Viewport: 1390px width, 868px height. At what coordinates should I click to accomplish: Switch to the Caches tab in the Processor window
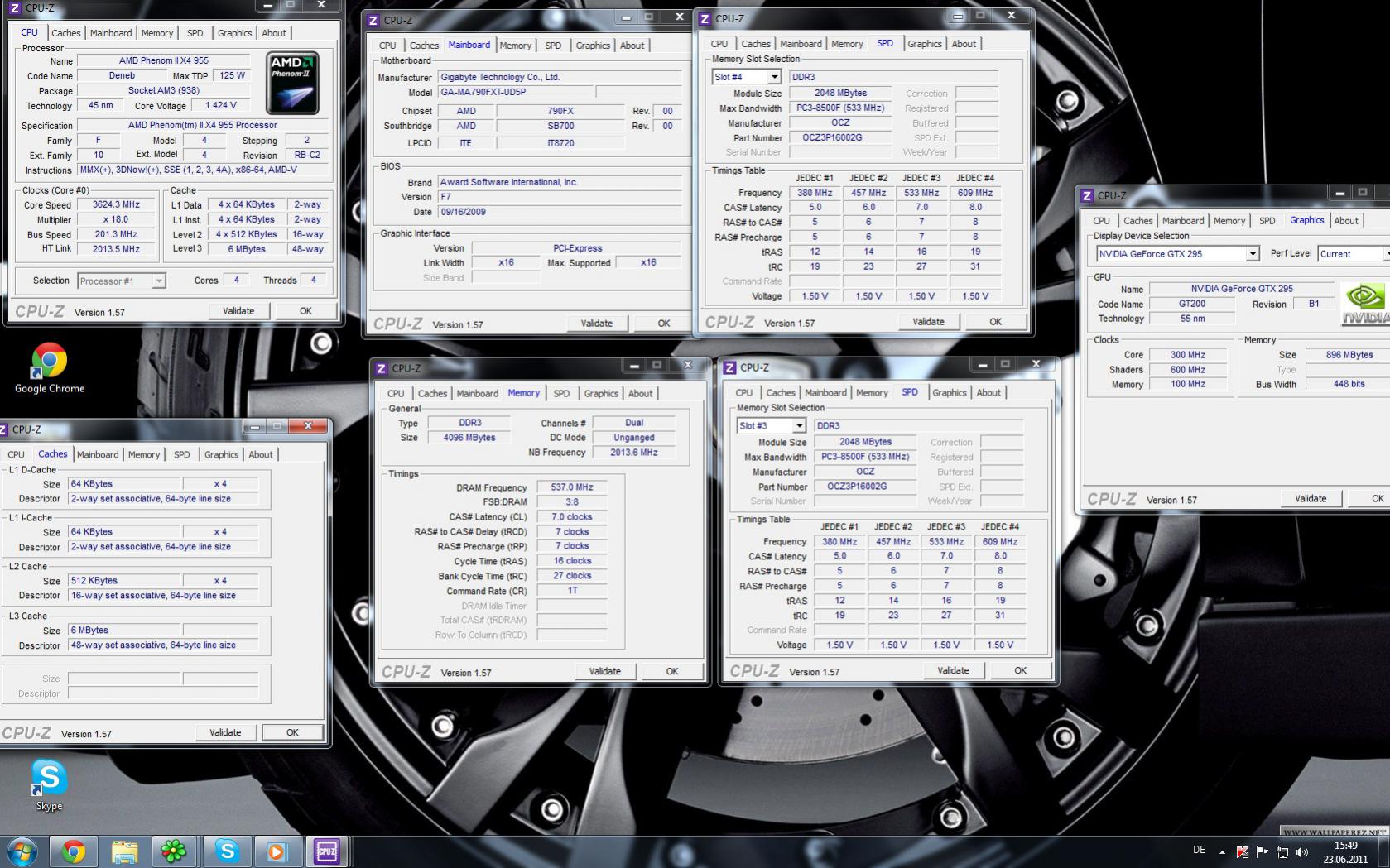(66, 33)
